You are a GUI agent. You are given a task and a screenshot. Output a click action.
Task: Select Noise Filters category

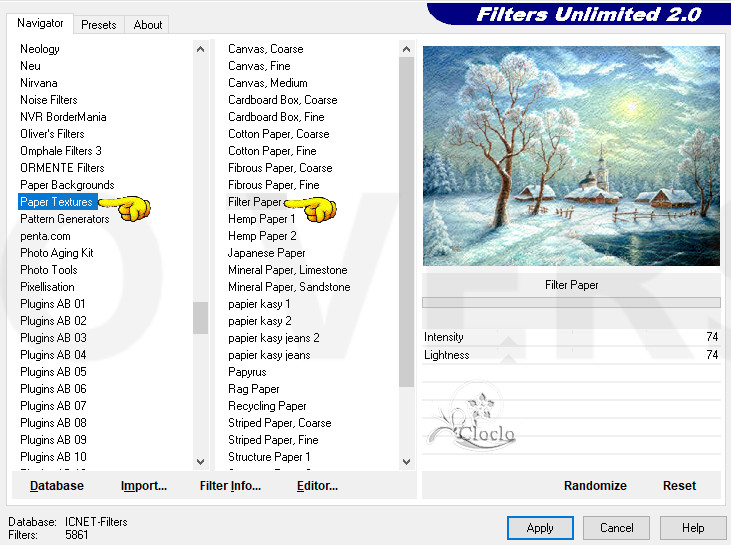tap(48, 100)
